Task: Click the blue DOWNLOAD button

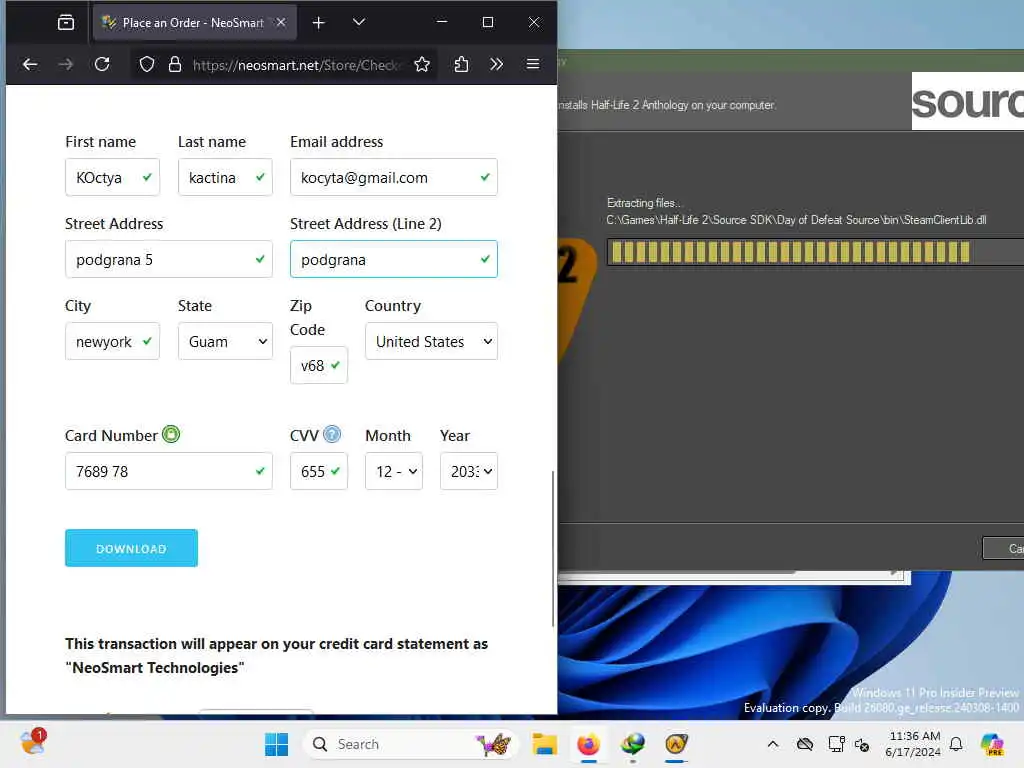Action: click(131, 548)
